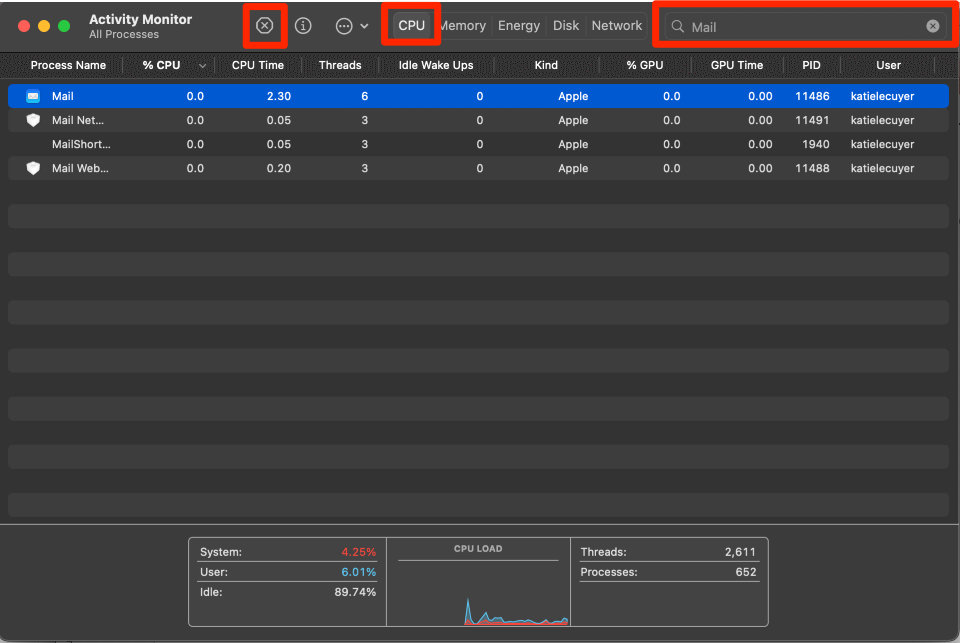
Task: Sort by Process Name column header
Action: 68,65
